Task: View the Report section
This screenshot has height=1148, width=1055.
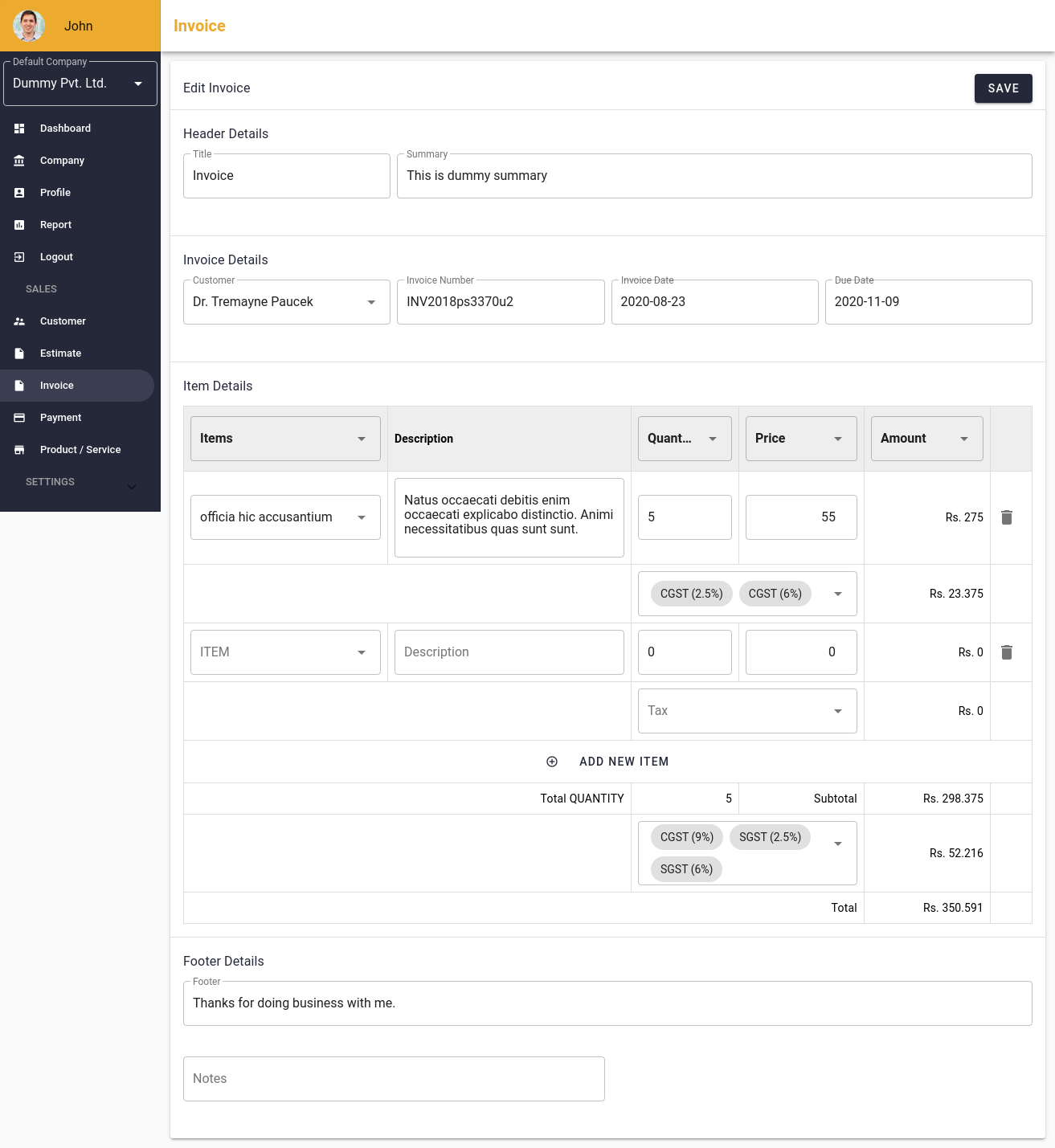Action: click(x=55, y=224)
